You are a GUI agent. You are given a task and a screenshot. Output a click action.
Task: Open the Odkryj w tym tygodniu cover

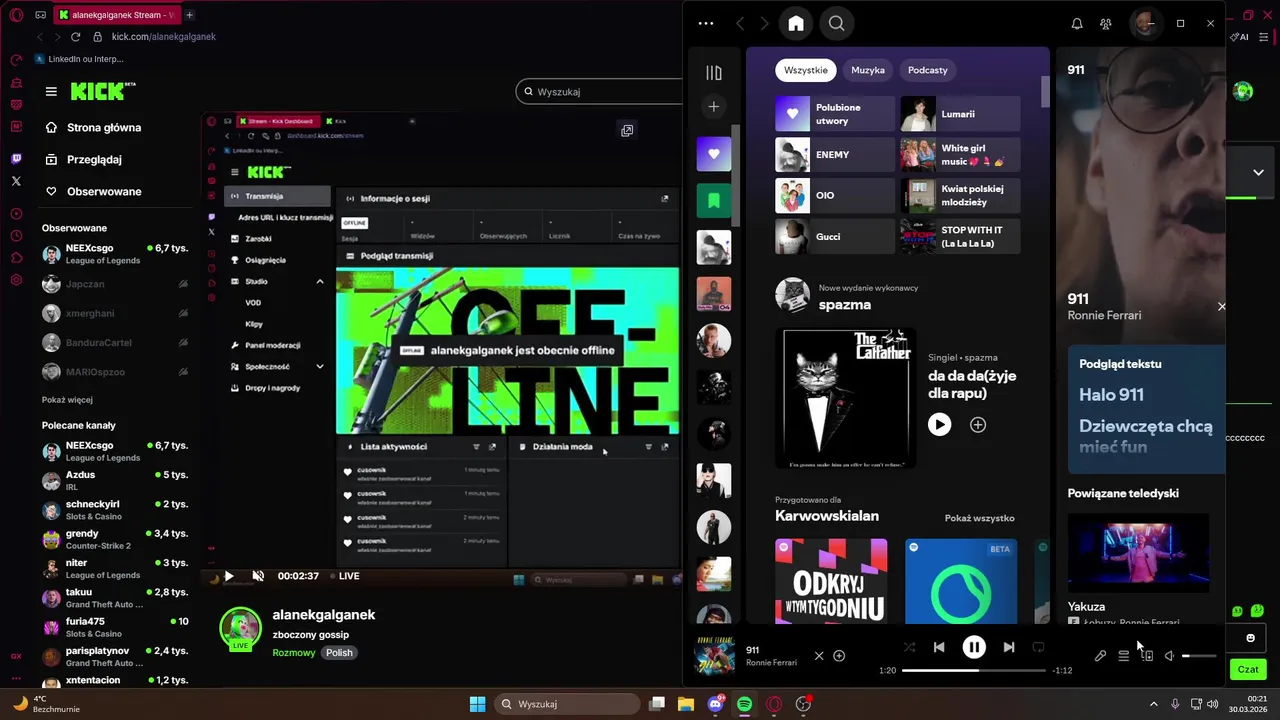pos(831,581)
